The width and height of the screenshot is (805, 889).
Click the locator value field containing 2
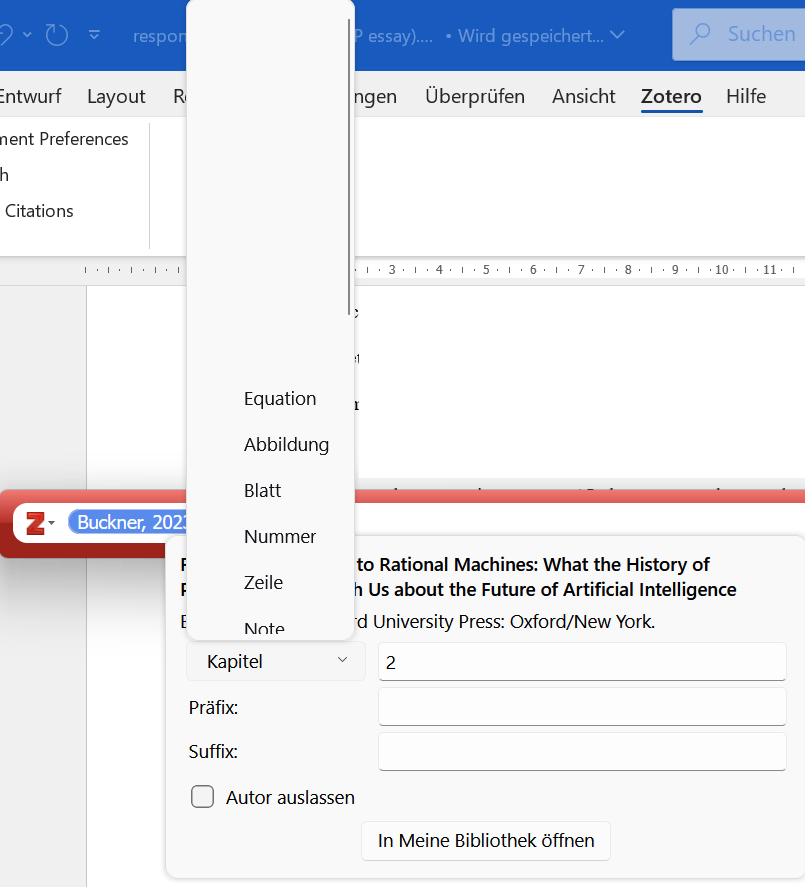pyautogui.click(x=582, y=662)
